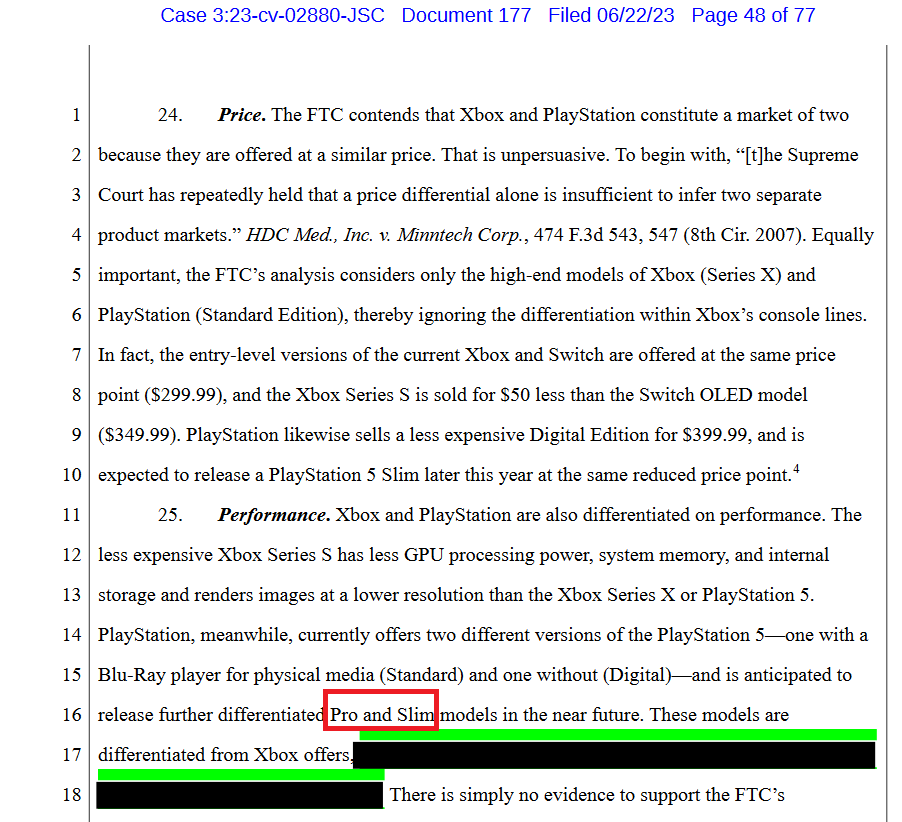Screen dimensions: 902x822
Task: Click 'Supreme' at end of line 2
Action: [x=823, y=155]
